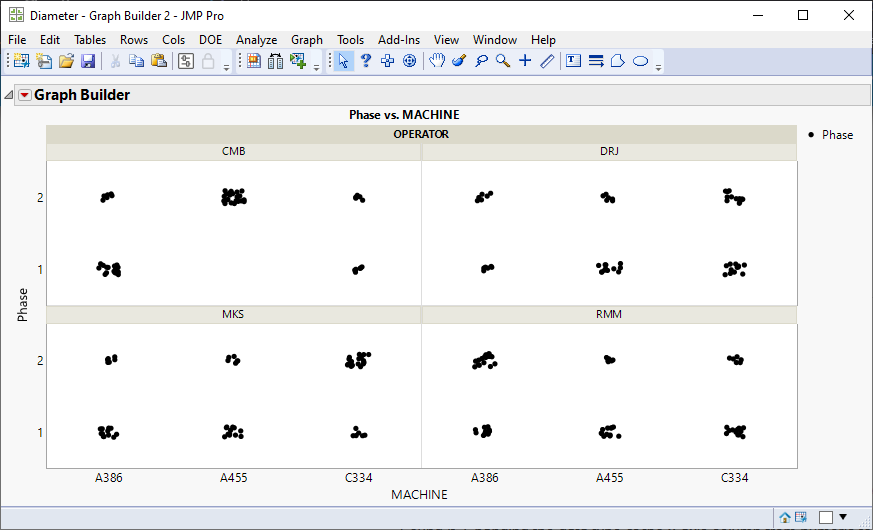The image size is (873, 530).
Task: Click the data table icon in status bar
Action: pos(801,517)
